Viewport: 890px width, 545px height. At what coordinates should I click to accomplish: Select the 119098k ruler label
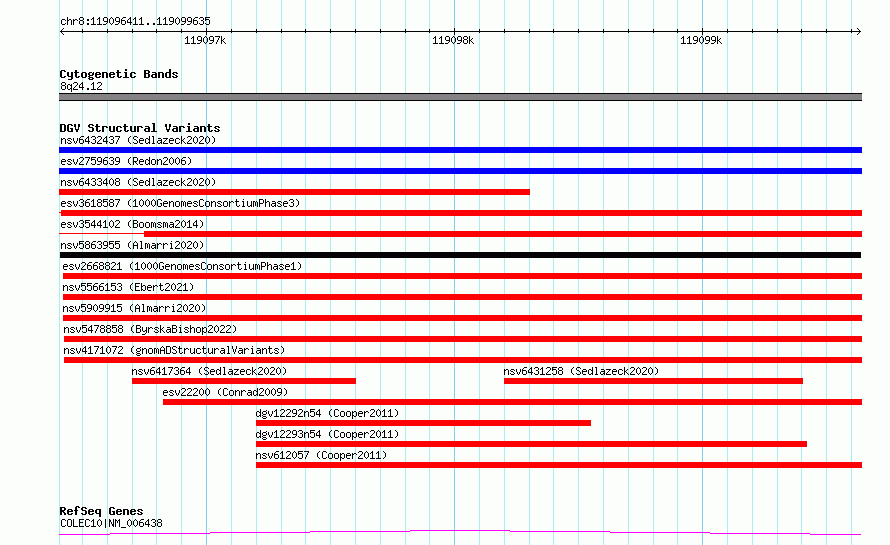pyautogui.click(x=453, y=40)
